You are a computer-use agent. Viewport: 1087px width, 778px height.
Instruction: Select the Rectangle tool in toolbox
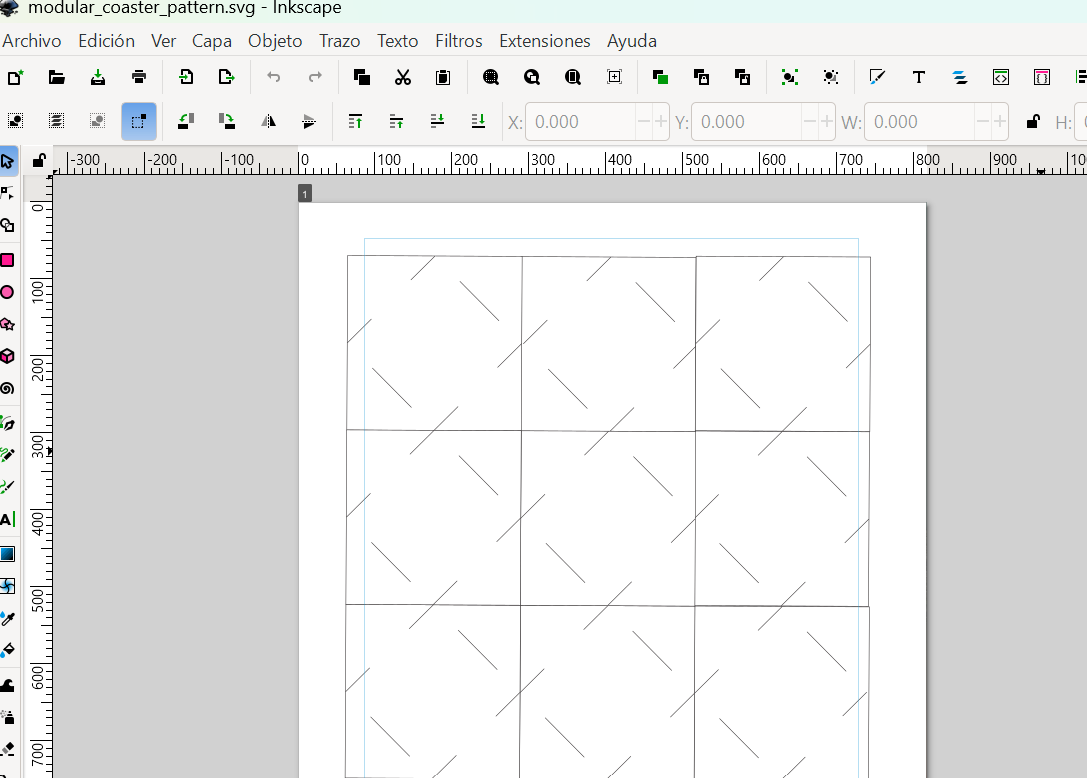tap(7, 260)
